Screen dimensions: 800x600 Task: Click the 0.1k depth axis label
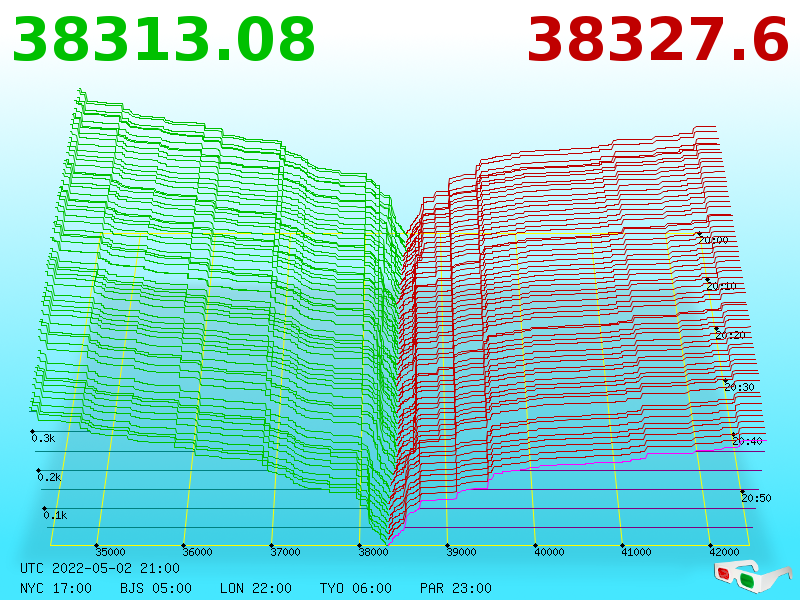[56, 515]
